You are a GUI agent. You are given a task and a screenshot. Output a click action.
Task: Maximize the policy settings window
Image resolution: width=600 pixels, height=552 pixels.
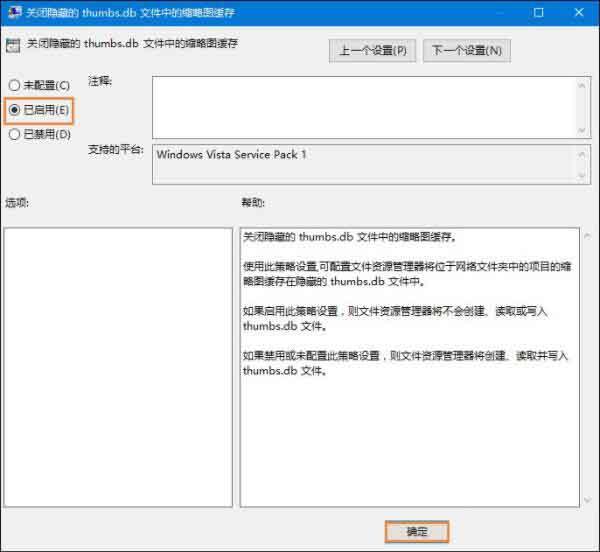coord(538,13)
